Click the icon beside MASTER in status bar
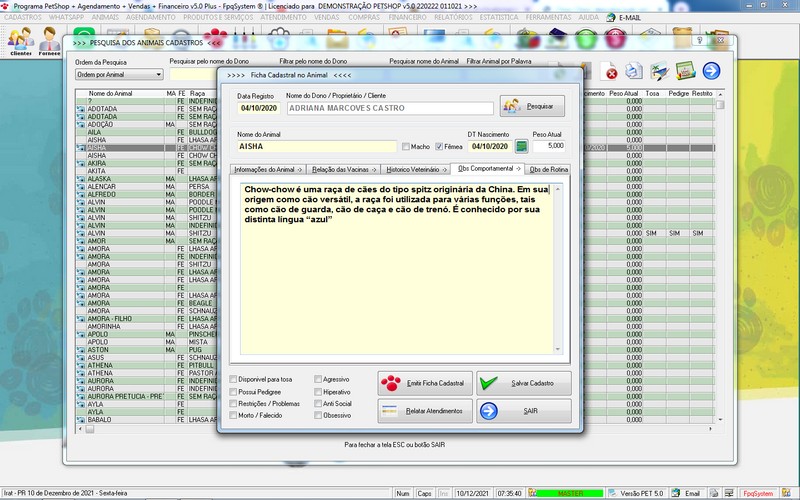 [x=533, y=493]
